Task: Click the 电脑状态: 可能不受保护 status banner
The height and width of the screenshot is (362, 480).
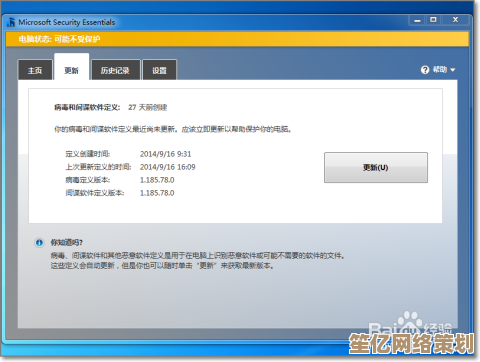Action: (x=237, y=39)
